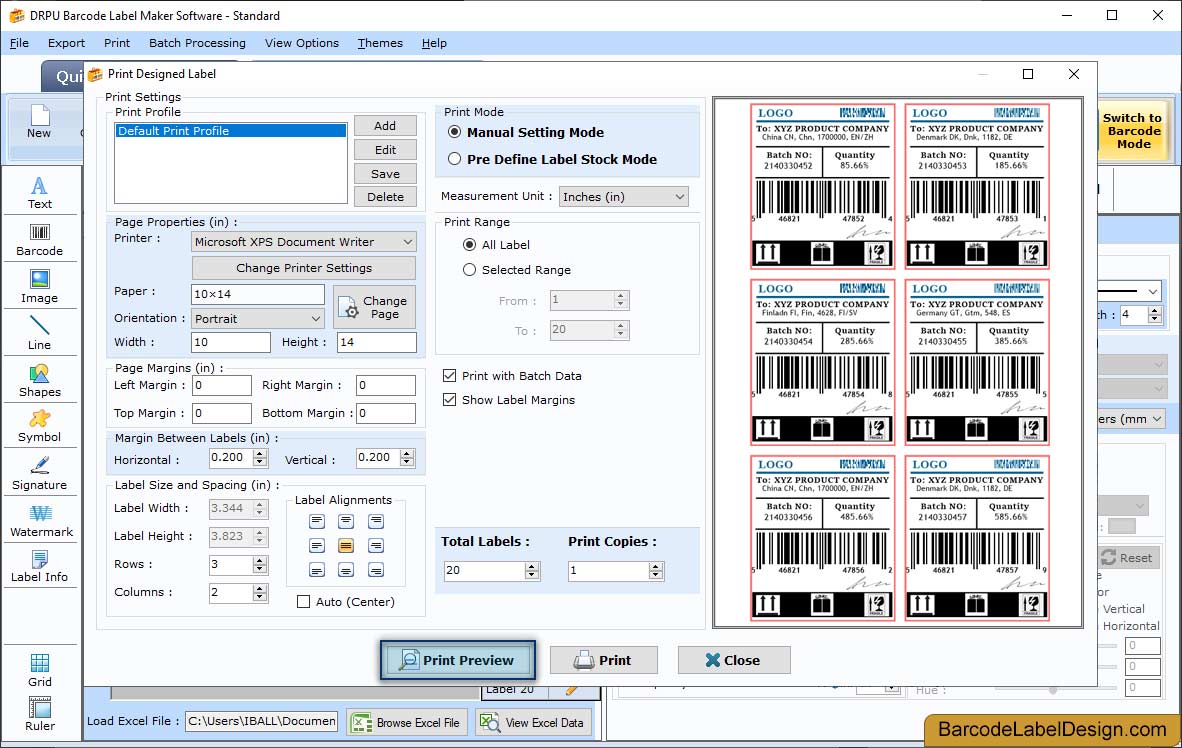Click the Load Excel File path field
Image resolution: width=1182 pixels, height=748 pixels.
[x=262, y=721]
